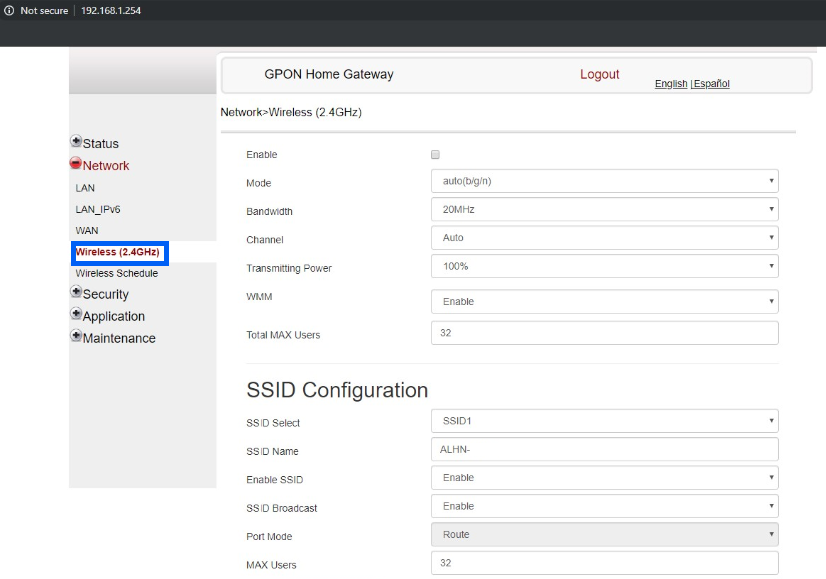This screenshot has width=826, height=579.
Task: Open the WMM dropdown
Action: click(605, 301)
